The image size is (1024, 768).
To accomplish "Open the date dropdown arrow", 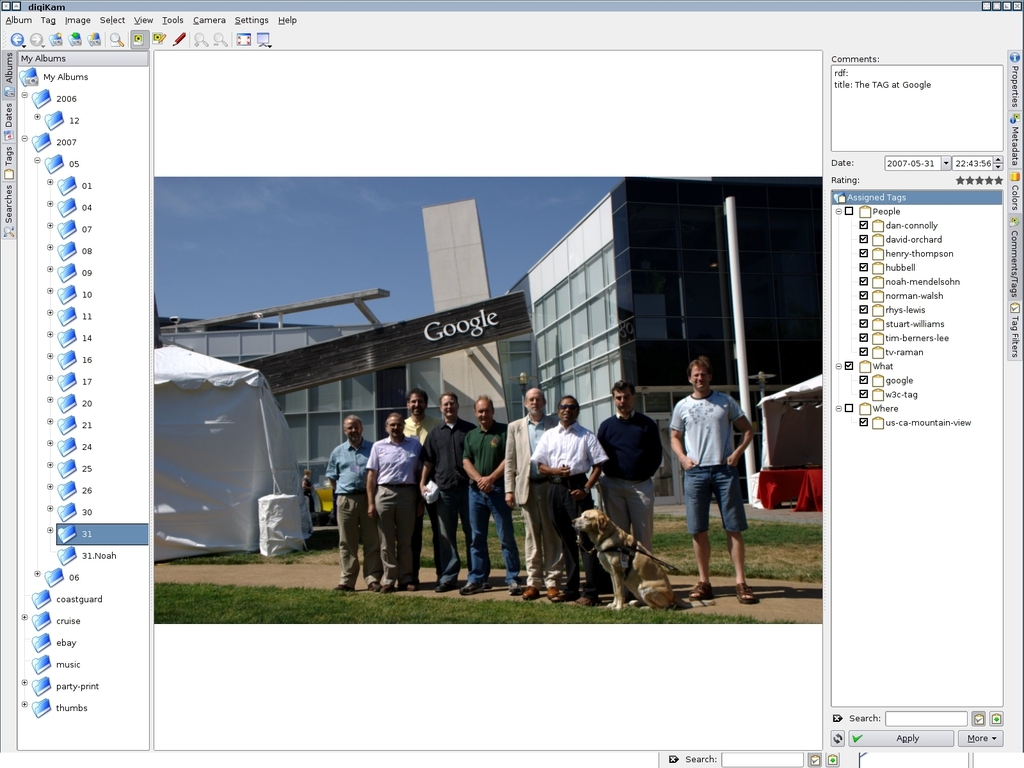I will [x=946, y=163].
